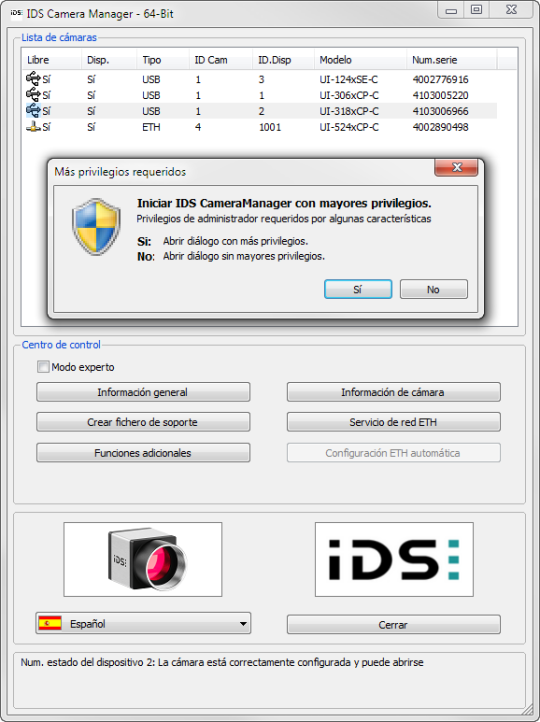
Task: Select model UI-524xCP-C in the camera list
Action: (x=349, y=127)
